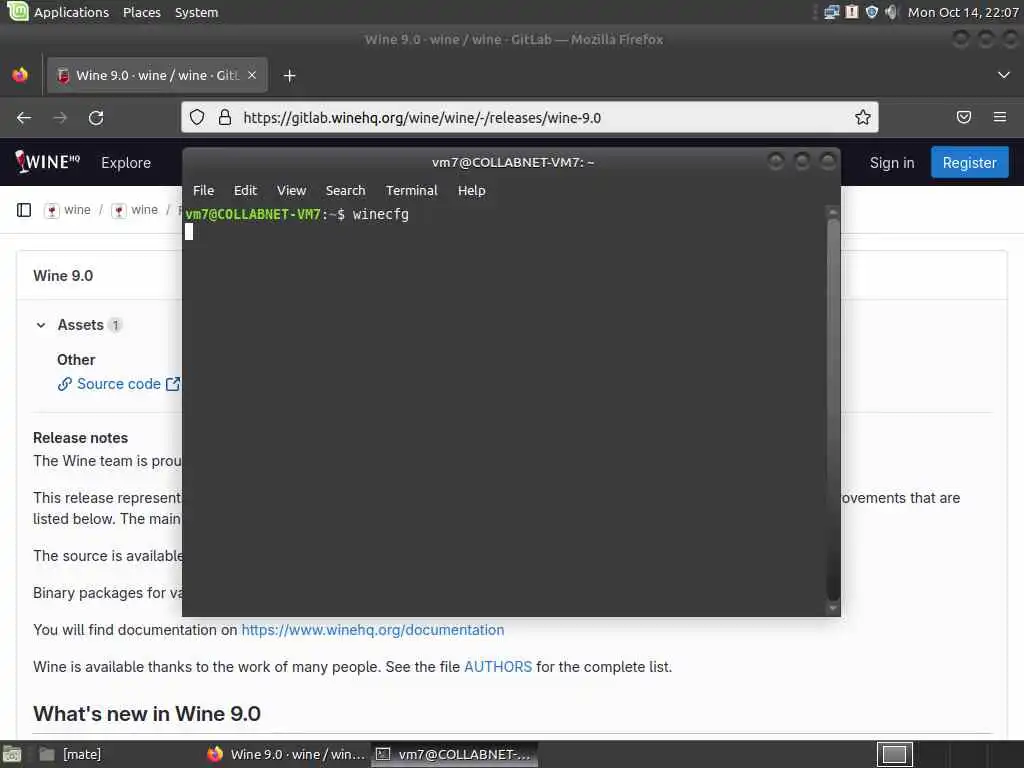Click the What's new in Wine 9.0 heading
The width and height of the screenshot is (1024, 768).
coord(147,714)
